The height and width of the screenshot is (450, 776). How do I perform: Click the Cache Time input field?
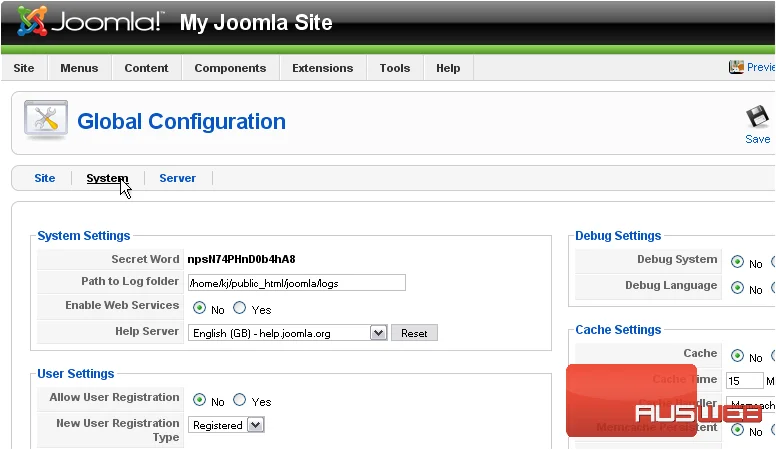click(x=745, y=380)
